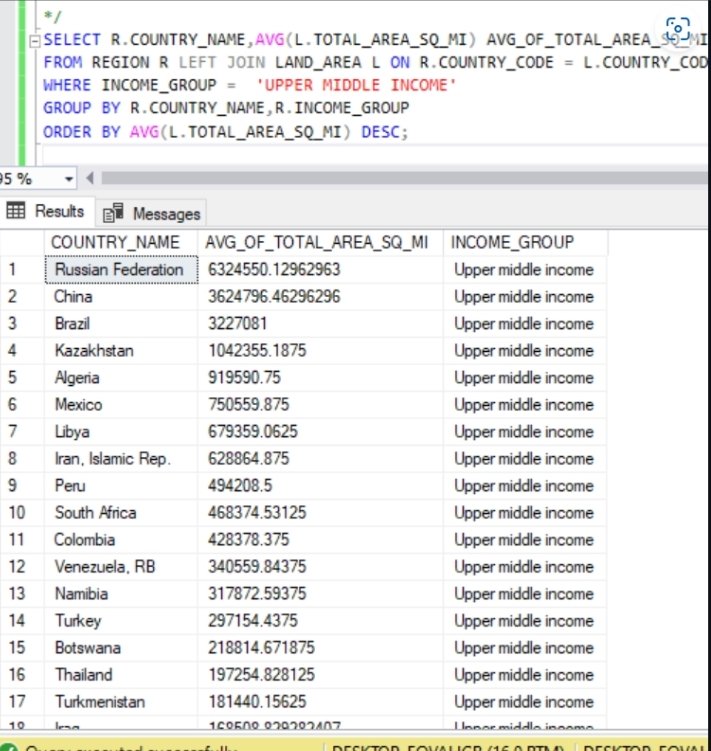
Task: Switch to the Messages tab
Action: point(151,213)
